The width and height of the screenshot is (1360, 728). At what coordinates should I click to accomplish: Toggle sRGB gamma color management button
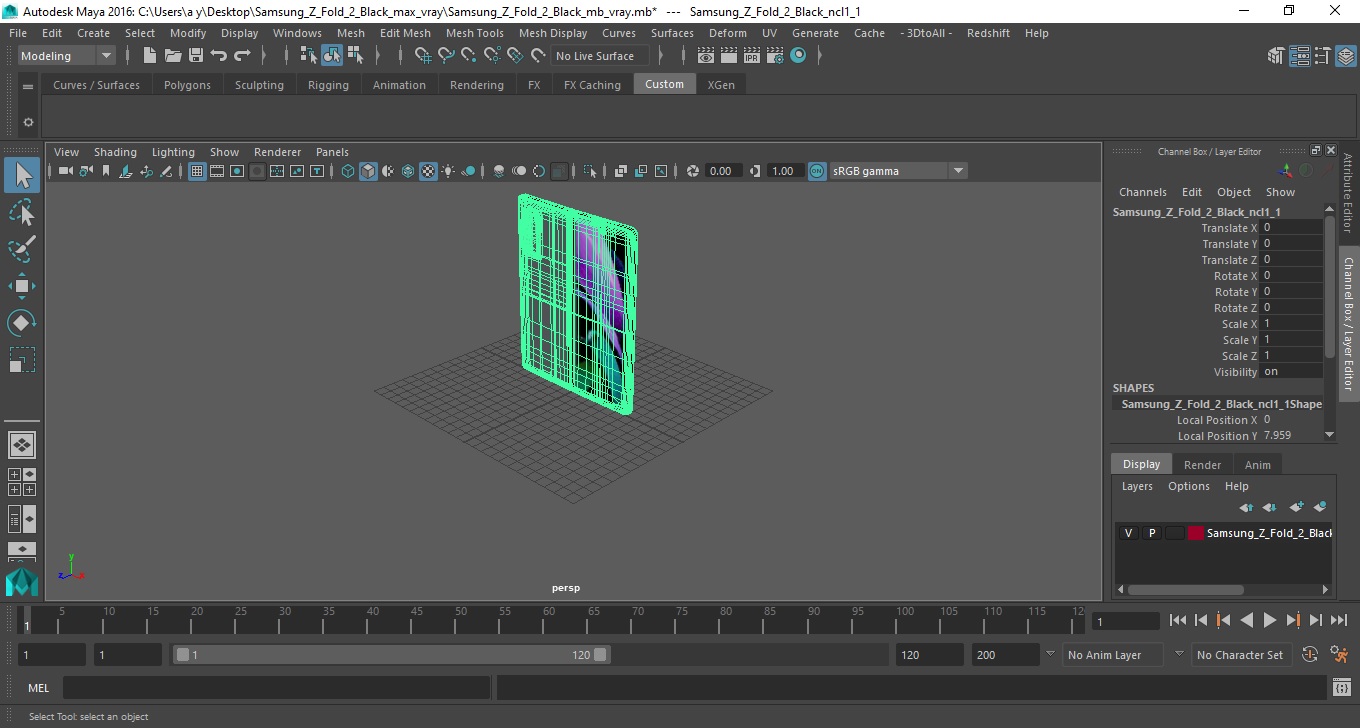[x=817, y=171]
